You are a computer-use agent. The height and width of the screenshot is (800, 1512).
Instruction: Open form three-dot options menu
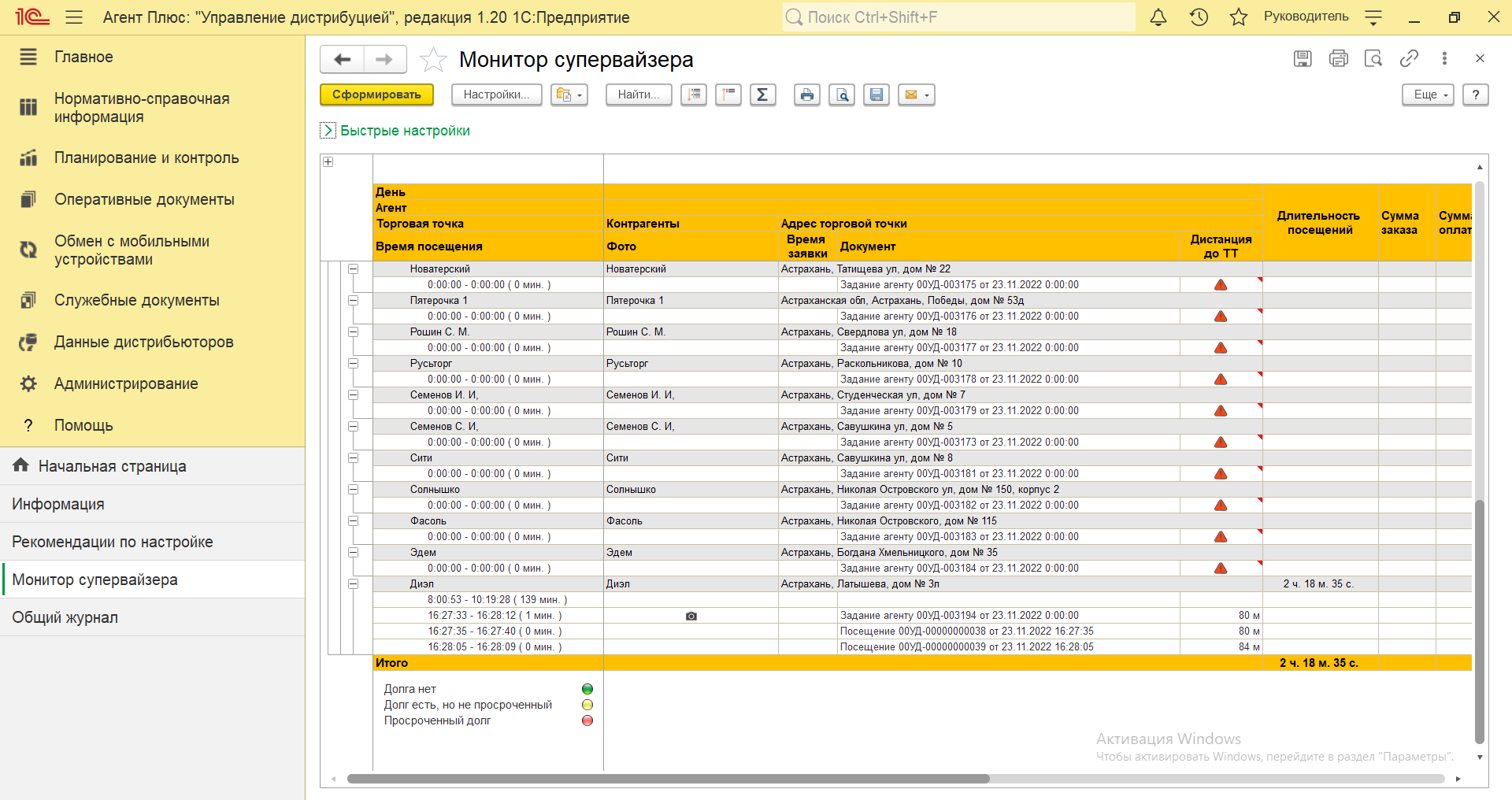[1444, 58]
